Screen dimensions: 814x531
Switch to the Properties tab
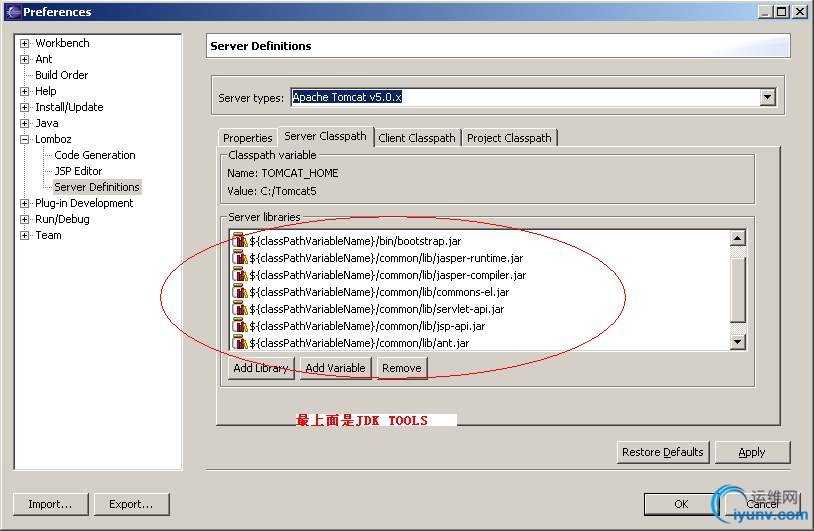coord(248,138)
